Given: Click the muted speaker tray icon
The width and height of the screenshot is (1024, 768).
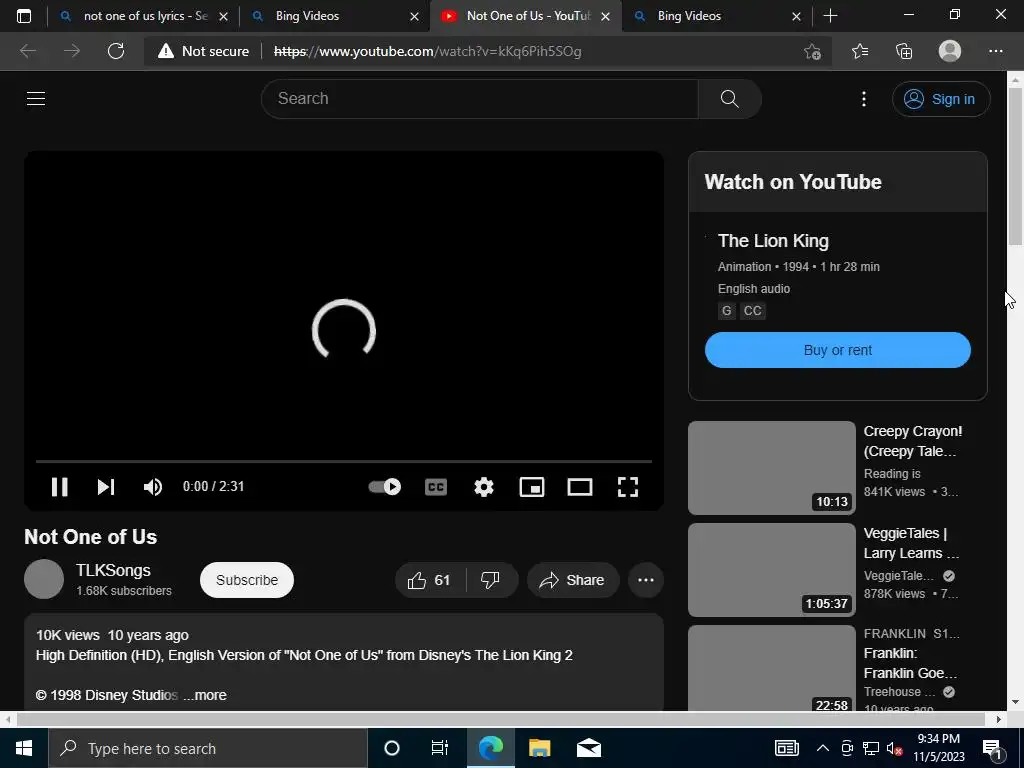Looking at the screenshot, I should tap(894, 748).
